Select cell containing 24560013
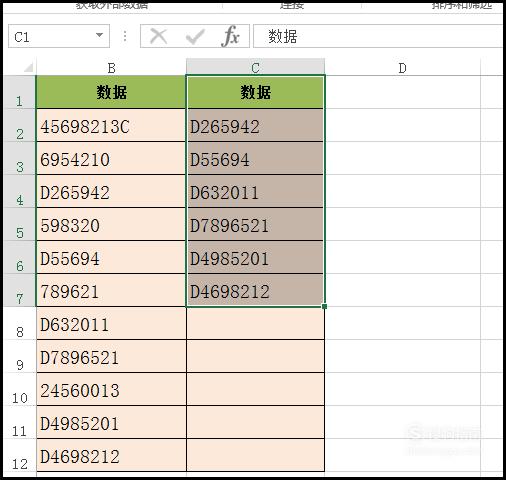 pos(111,389)
